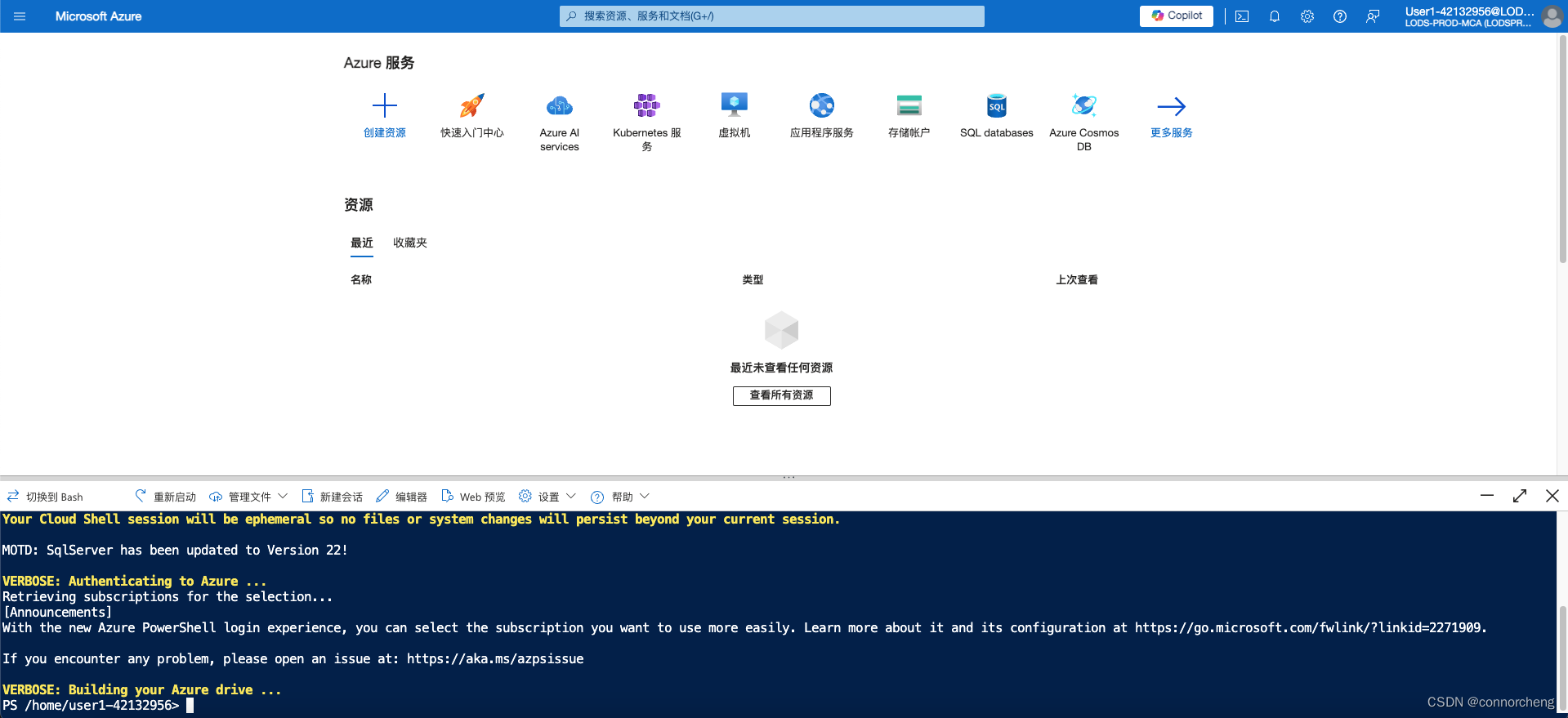Image resolution: width=1568 pixels, height=718 pixels.
Task: Switch to the 收藏夹 tab
Action: [410, 243]
